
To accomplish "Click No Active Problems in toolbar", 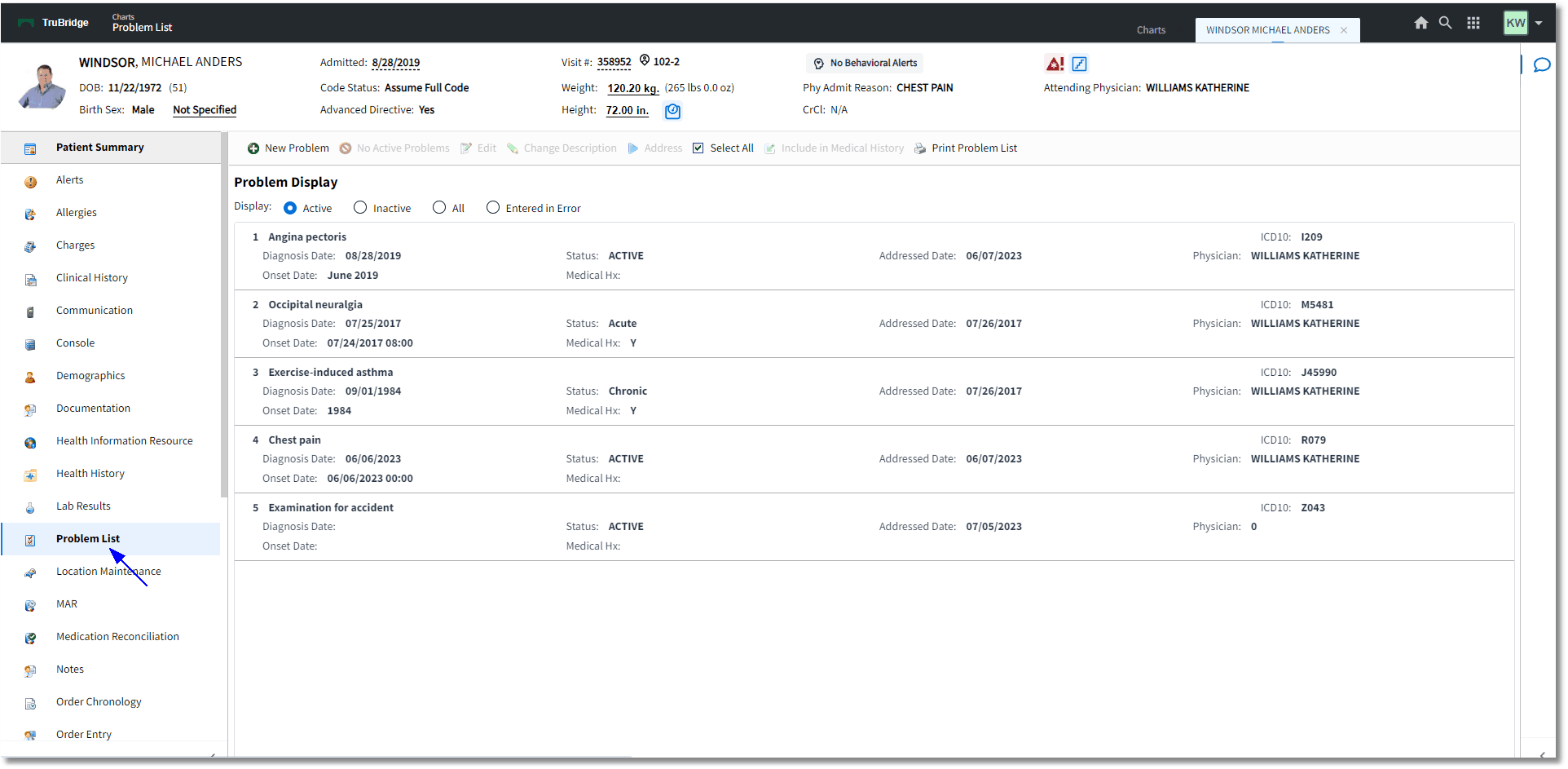I will tap(394, 148).
